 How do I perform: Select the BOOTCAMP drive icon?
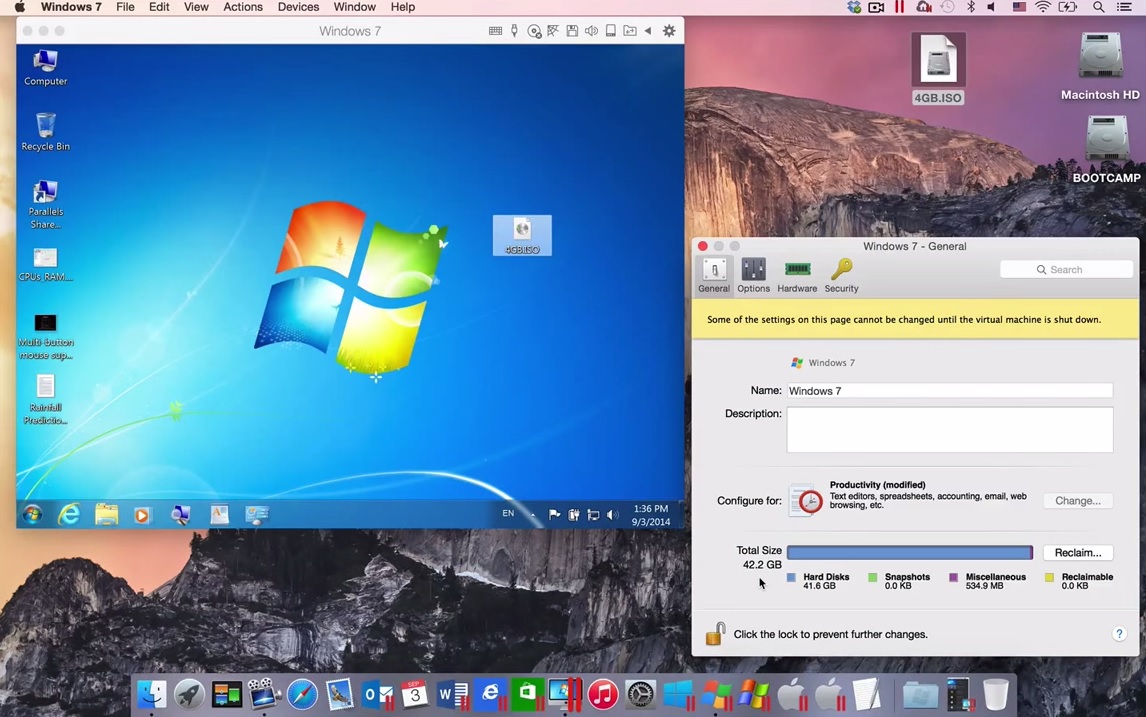click(x=1106, y=149)
